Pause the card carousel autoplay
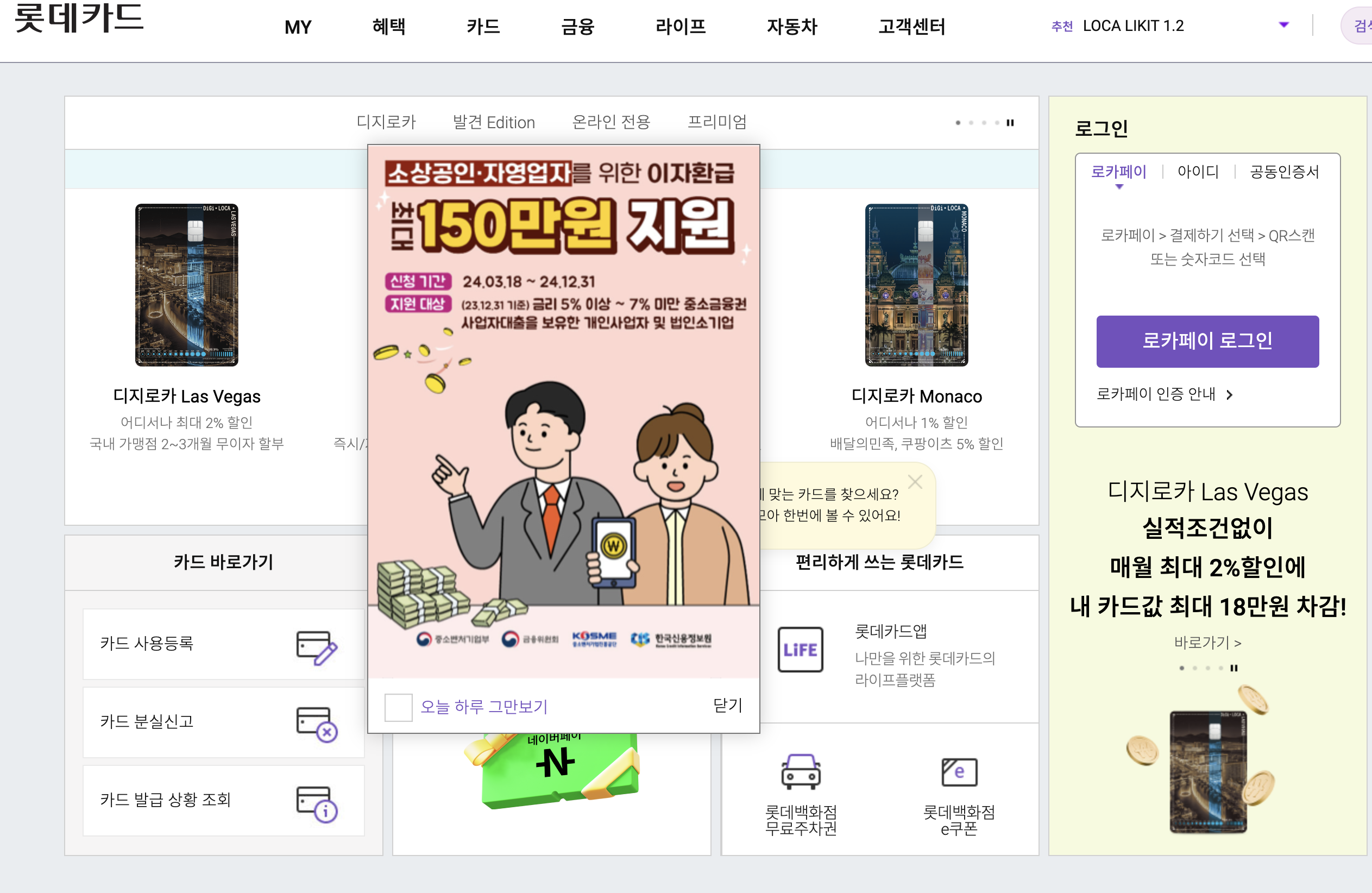This screenshot has height=893, width=1372. pyautogui.click(x=1010, y=122)
